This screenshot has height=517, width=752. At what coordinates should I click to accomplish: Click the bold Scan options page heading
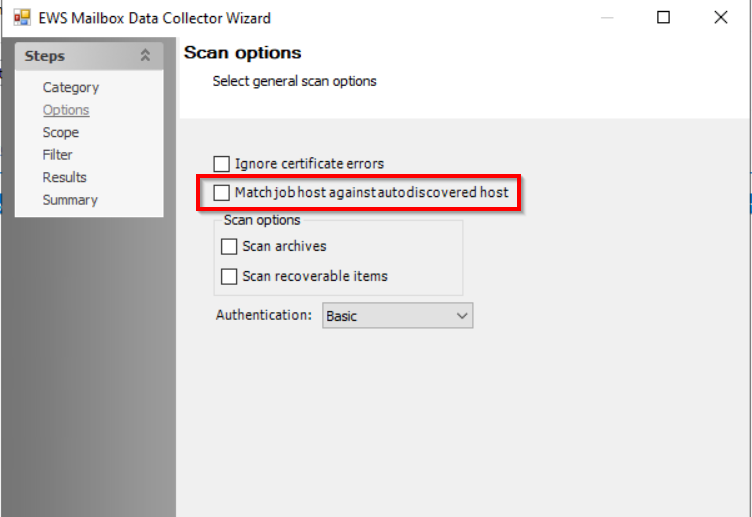click(x=242, y=53)
